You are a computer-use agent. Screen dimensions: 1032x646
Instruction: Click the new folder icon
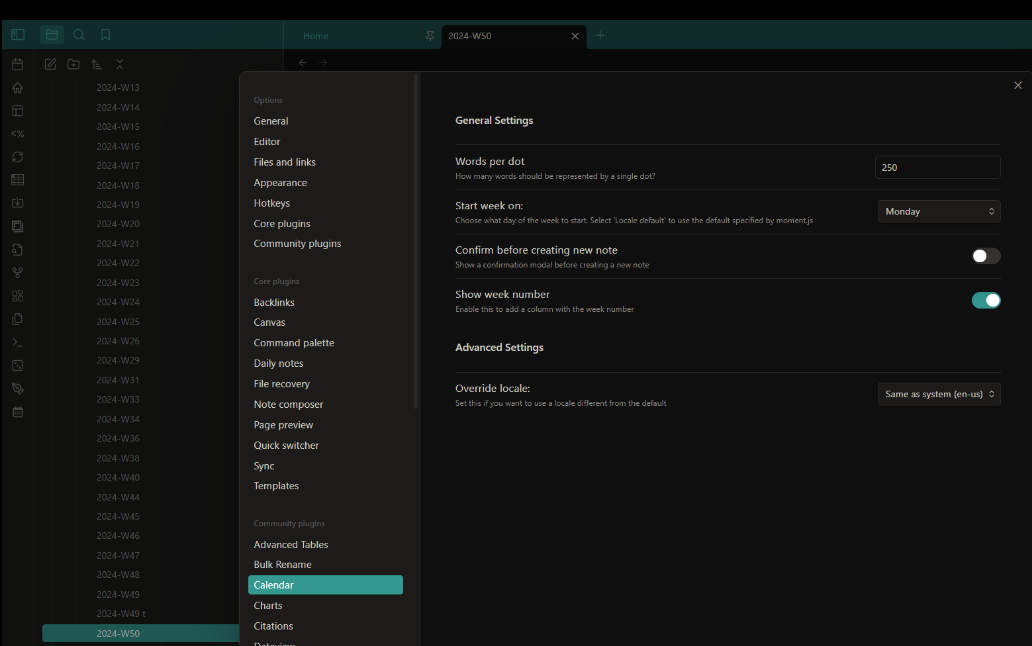73,64
